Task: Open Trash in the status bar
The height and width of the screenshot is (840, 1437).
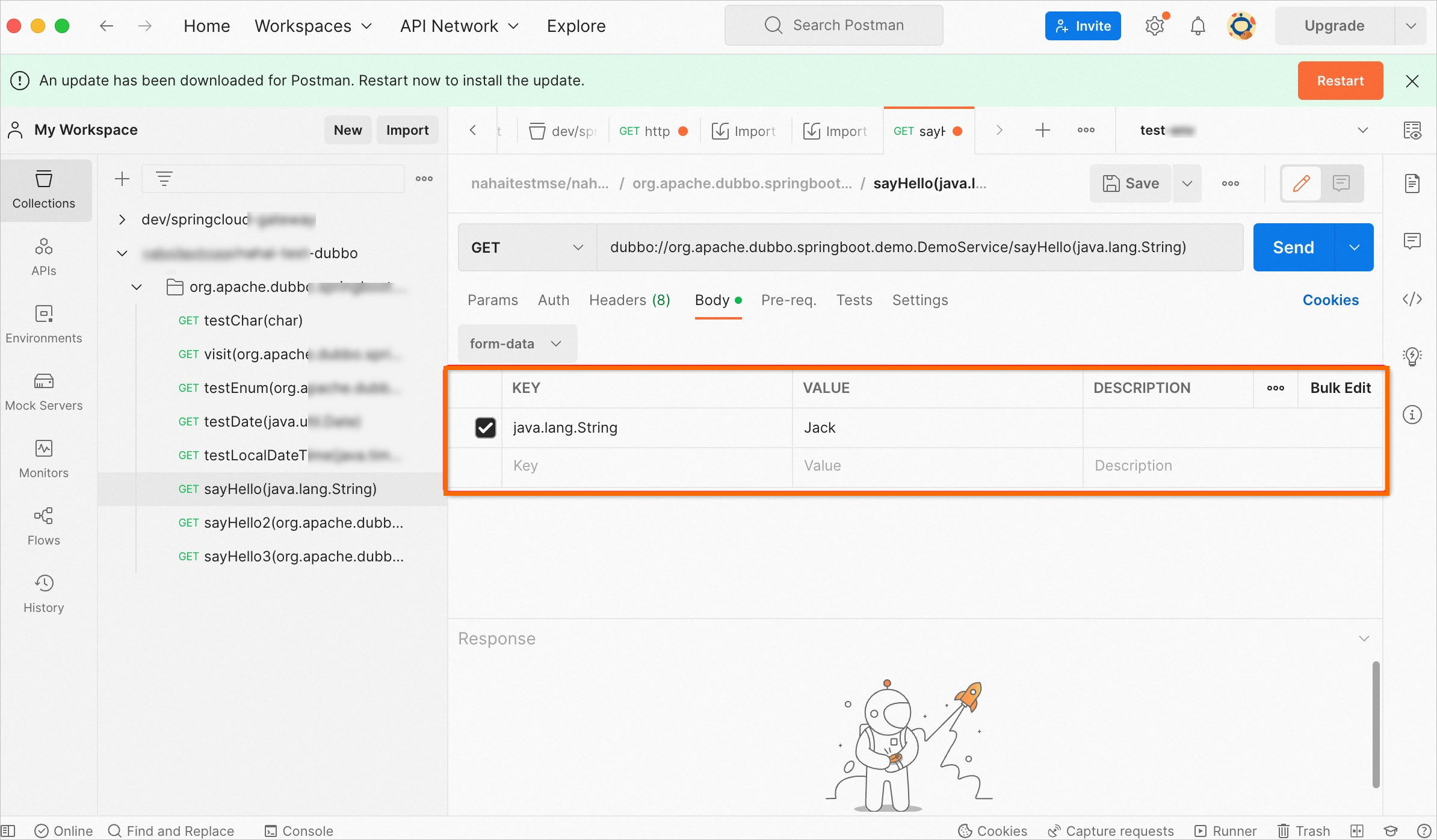Action: pos(1304,830)
